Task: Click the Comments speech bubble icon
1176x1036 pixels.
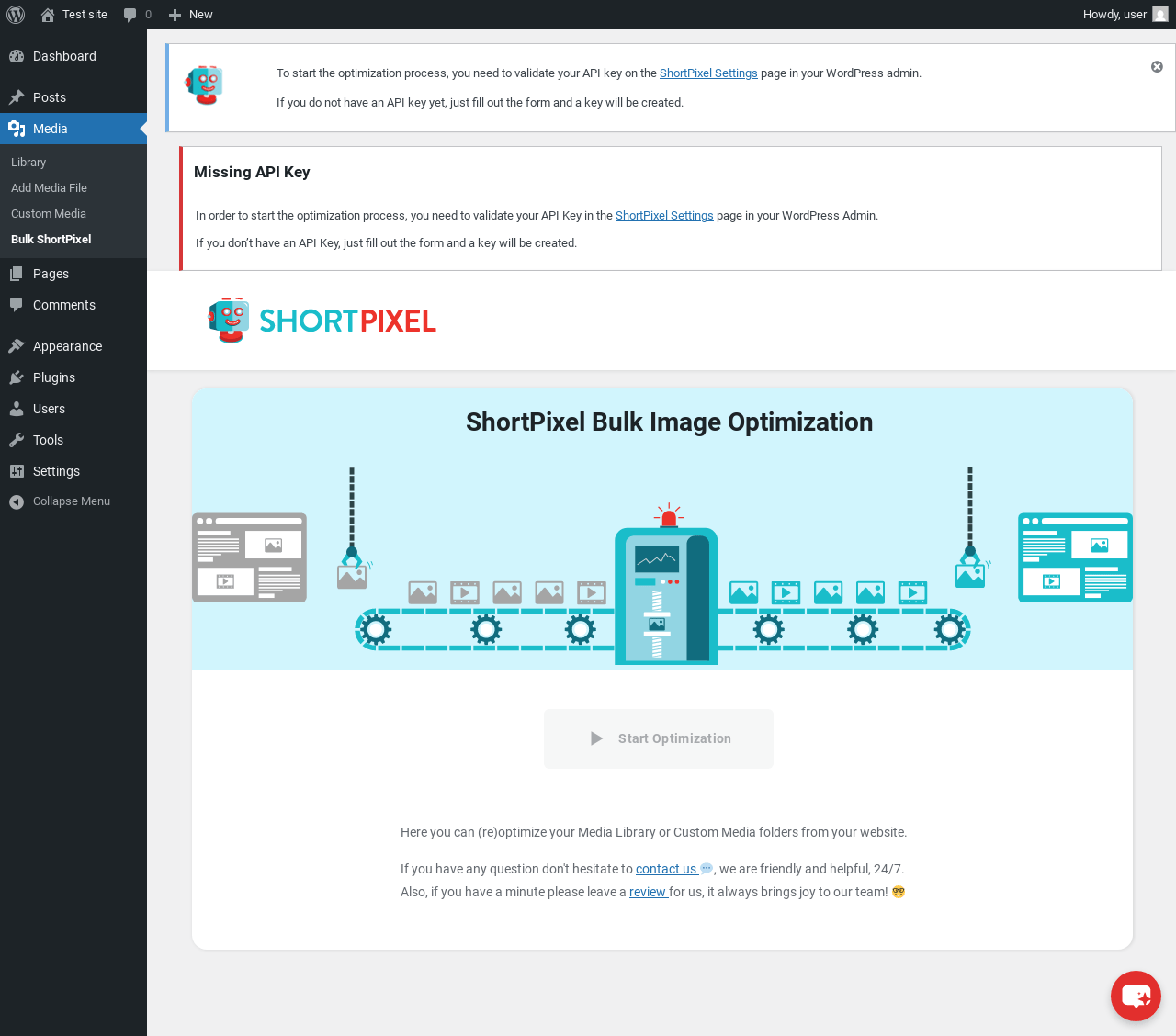Action: point(17,305)
